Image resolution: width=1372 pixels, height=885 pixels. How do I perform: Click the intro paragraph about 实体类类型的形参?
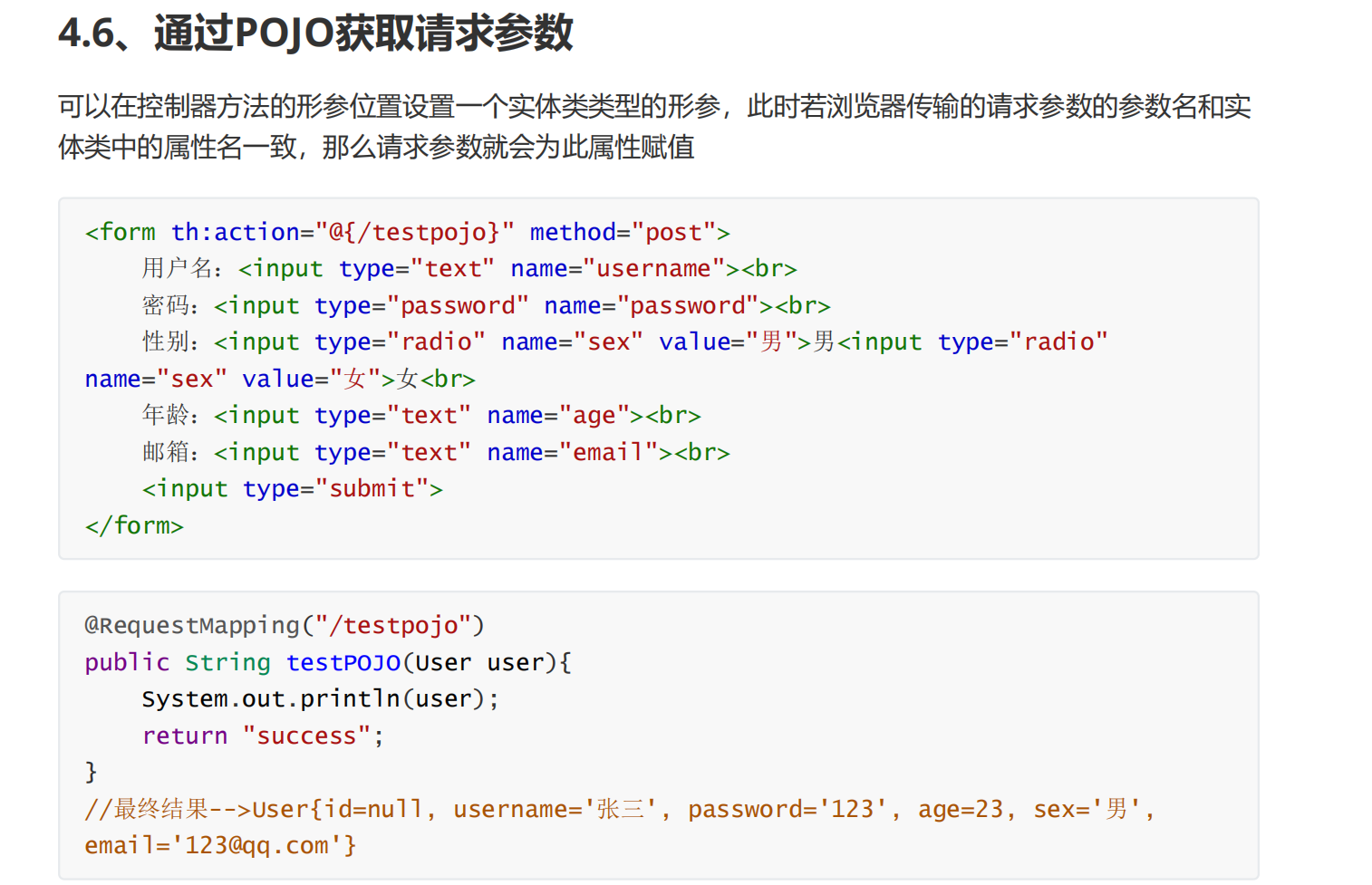[654, 126]
